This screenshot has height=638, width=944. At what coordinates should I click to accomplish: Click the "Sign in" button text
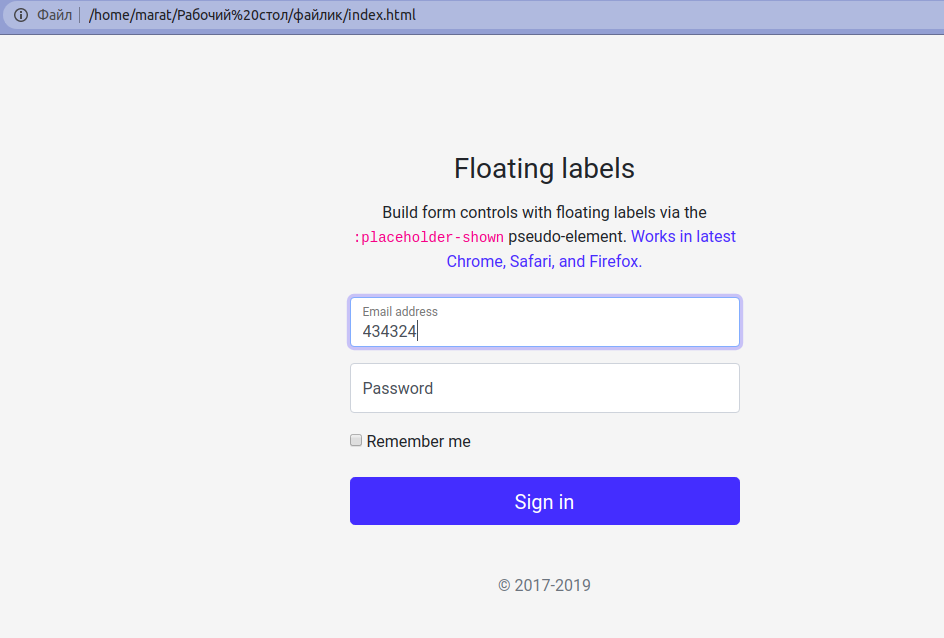[x=544, y=502]
